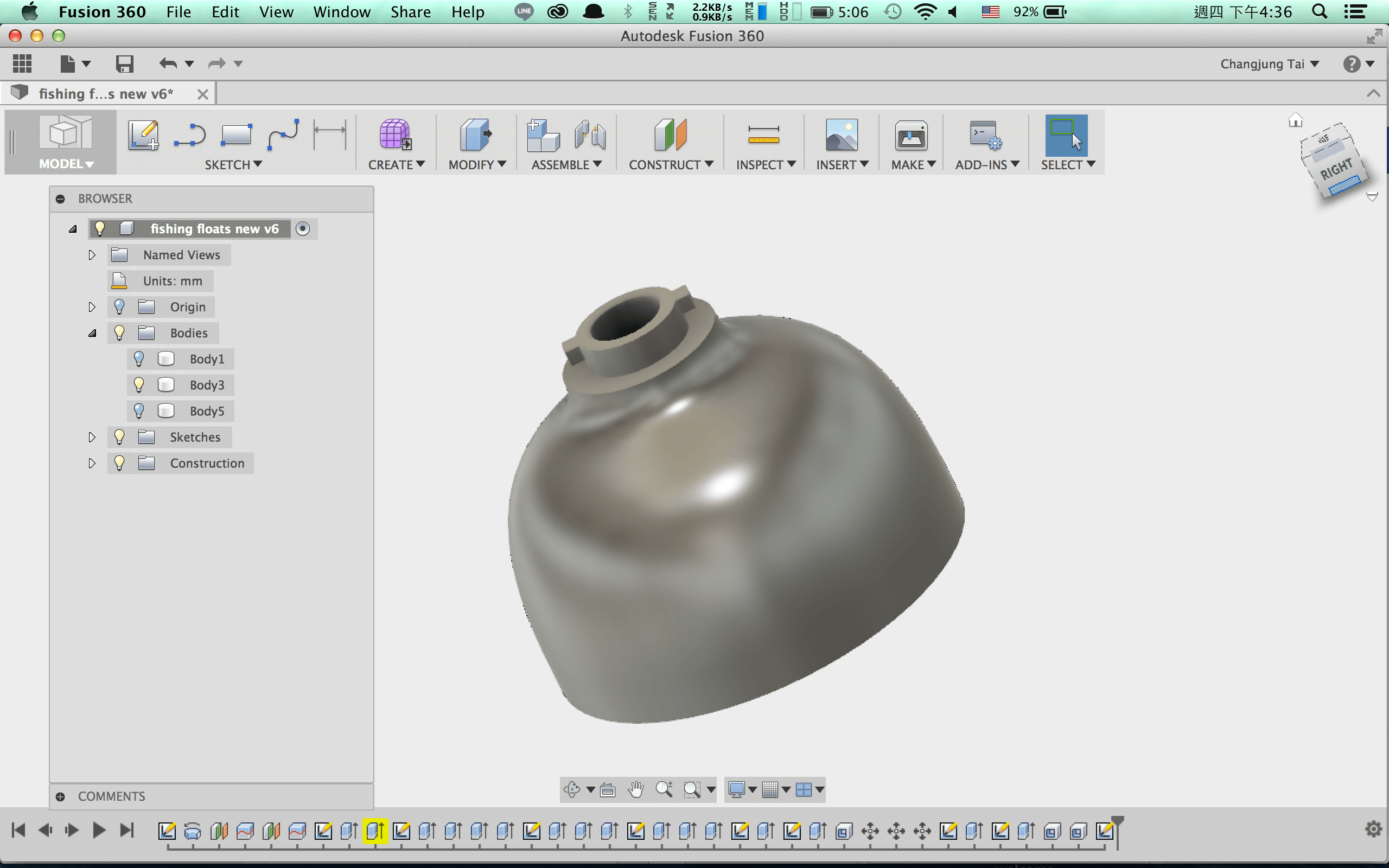
Task: Click the New Component assemble icon
Action: [x=543, y=135]
